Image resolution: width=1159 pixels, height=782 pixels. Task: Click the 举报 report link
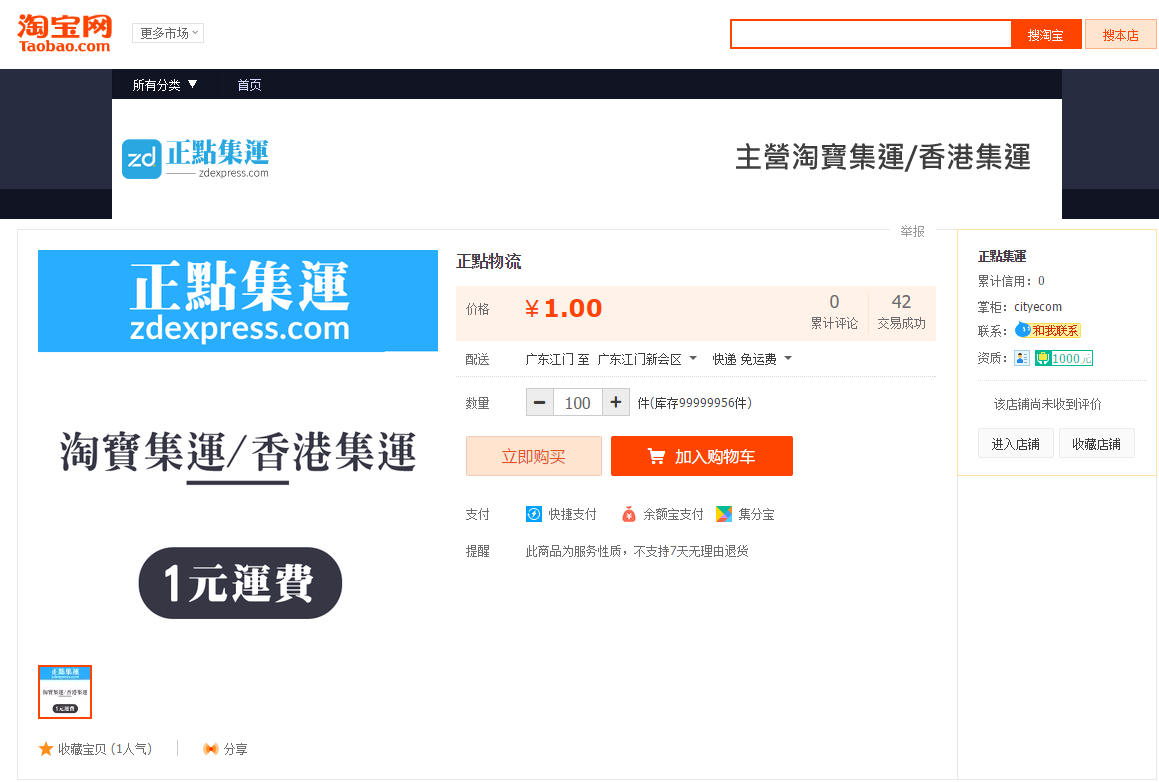coord(912,231)
